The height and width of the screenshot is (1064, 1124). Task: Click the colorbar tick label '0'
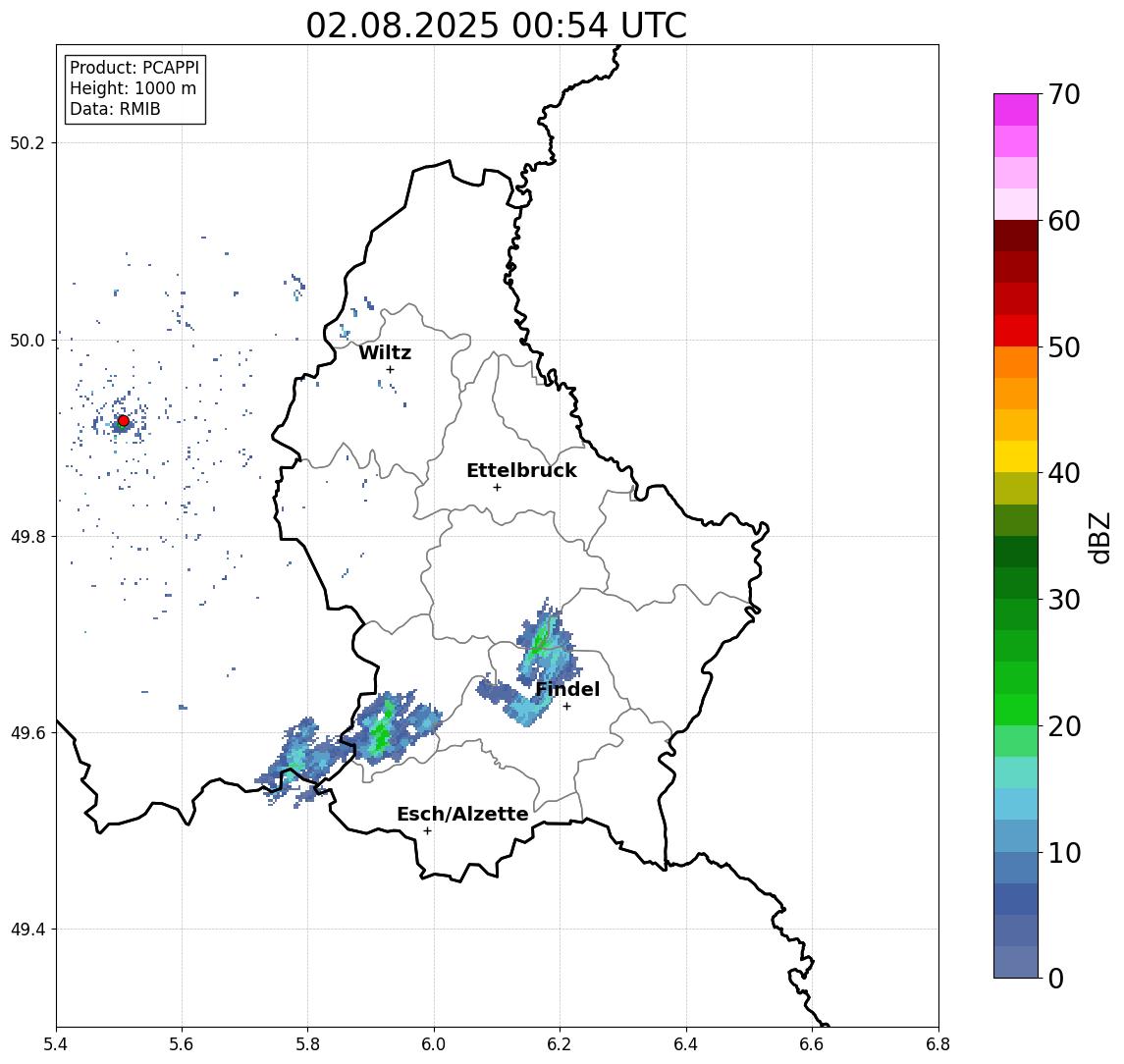[x=1056, y=978]
